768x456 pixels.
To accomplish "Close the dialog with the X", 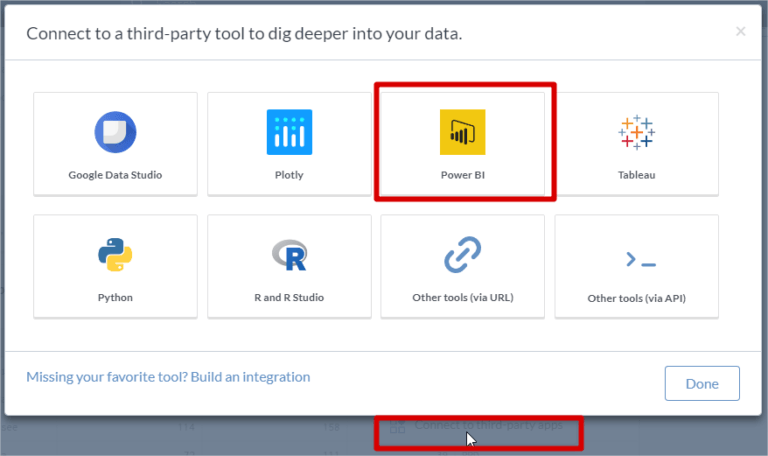I will [x=741, y=32].
